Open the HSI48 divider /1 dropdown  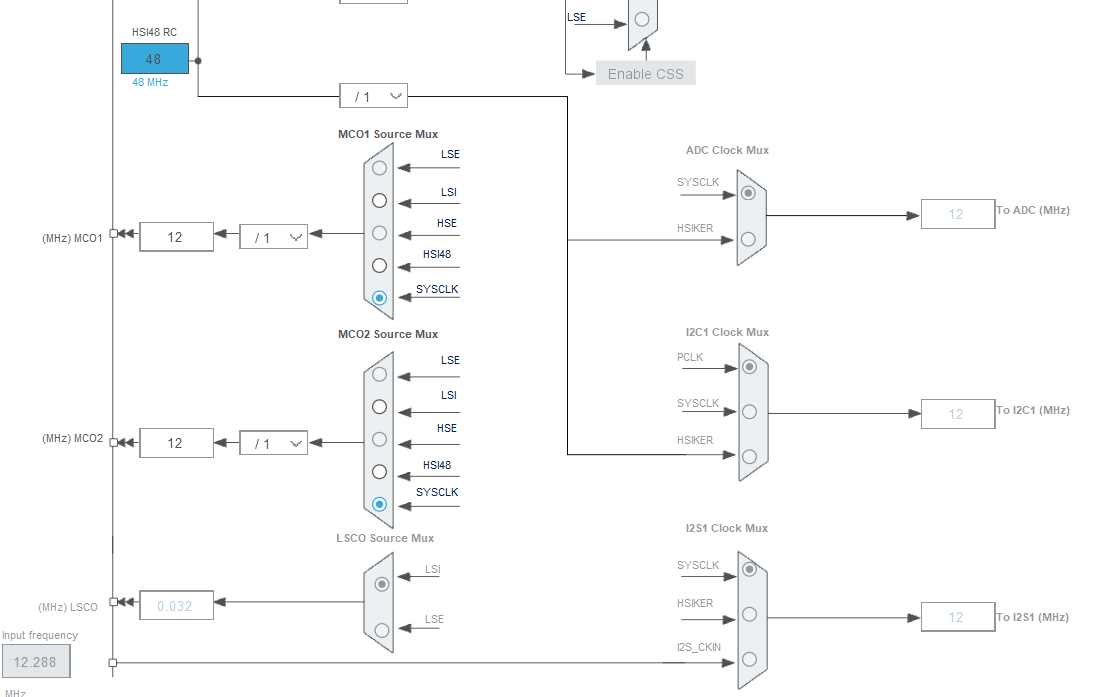pos(374,96)
